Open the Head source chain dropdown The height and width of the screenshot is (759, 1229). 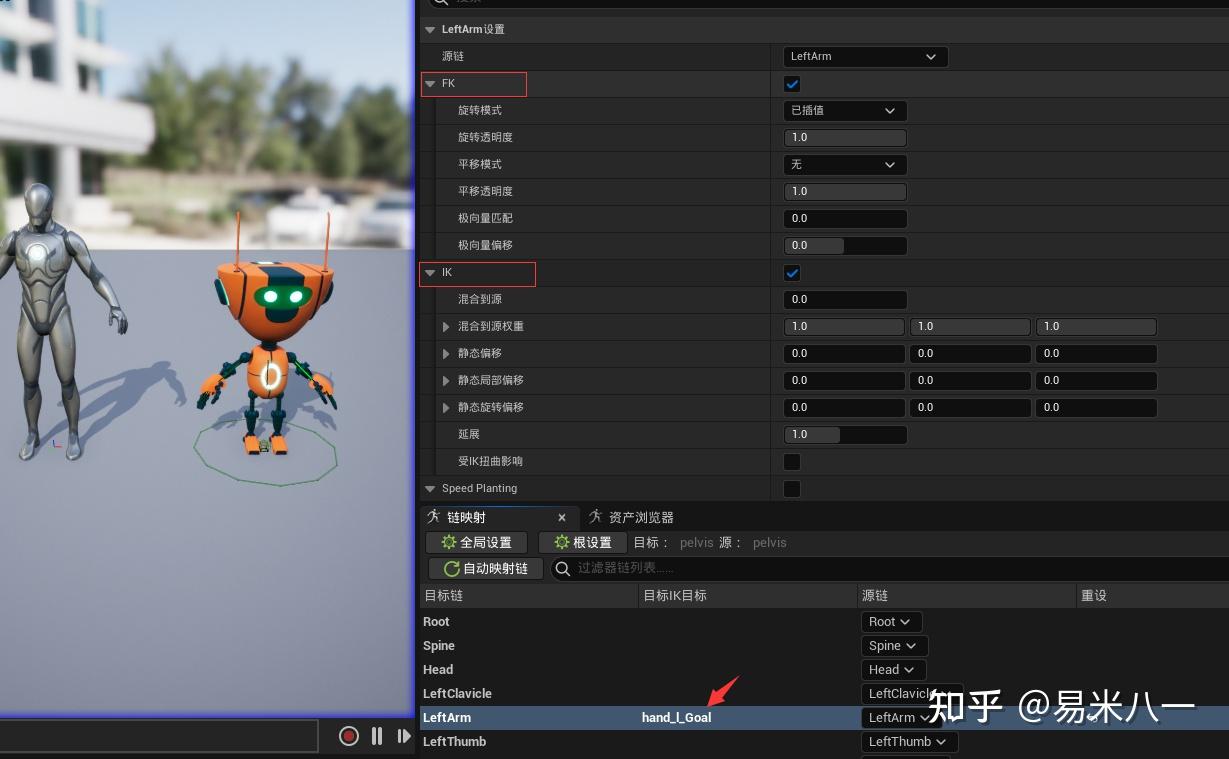pos(892,669)
